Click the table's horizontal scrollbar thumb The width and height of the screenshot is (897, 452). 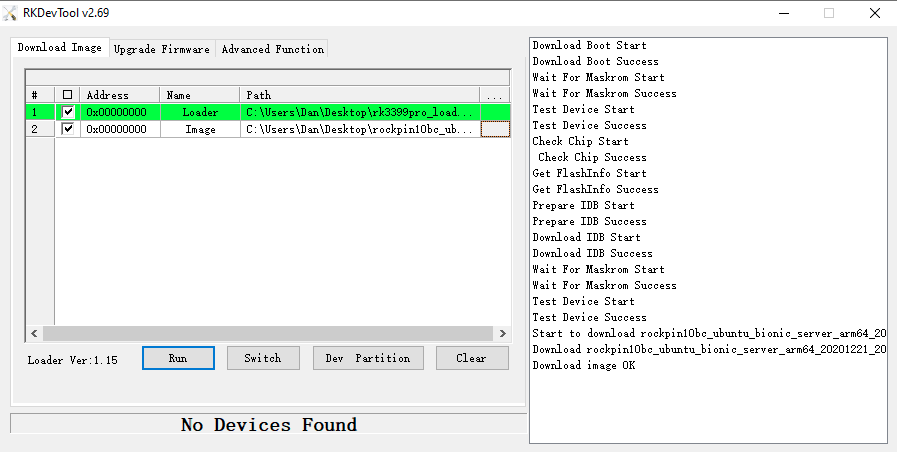click(x=268, y=334)
